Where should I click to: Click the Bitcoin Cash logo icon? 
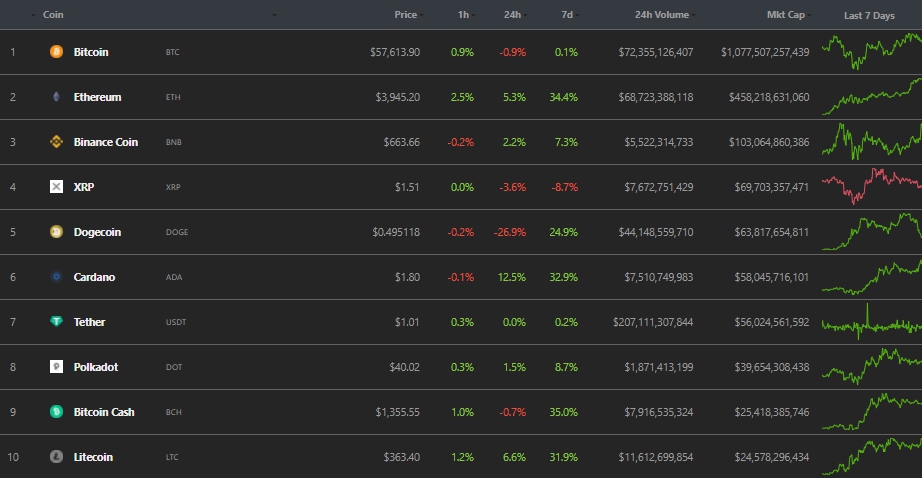(56, 412)
